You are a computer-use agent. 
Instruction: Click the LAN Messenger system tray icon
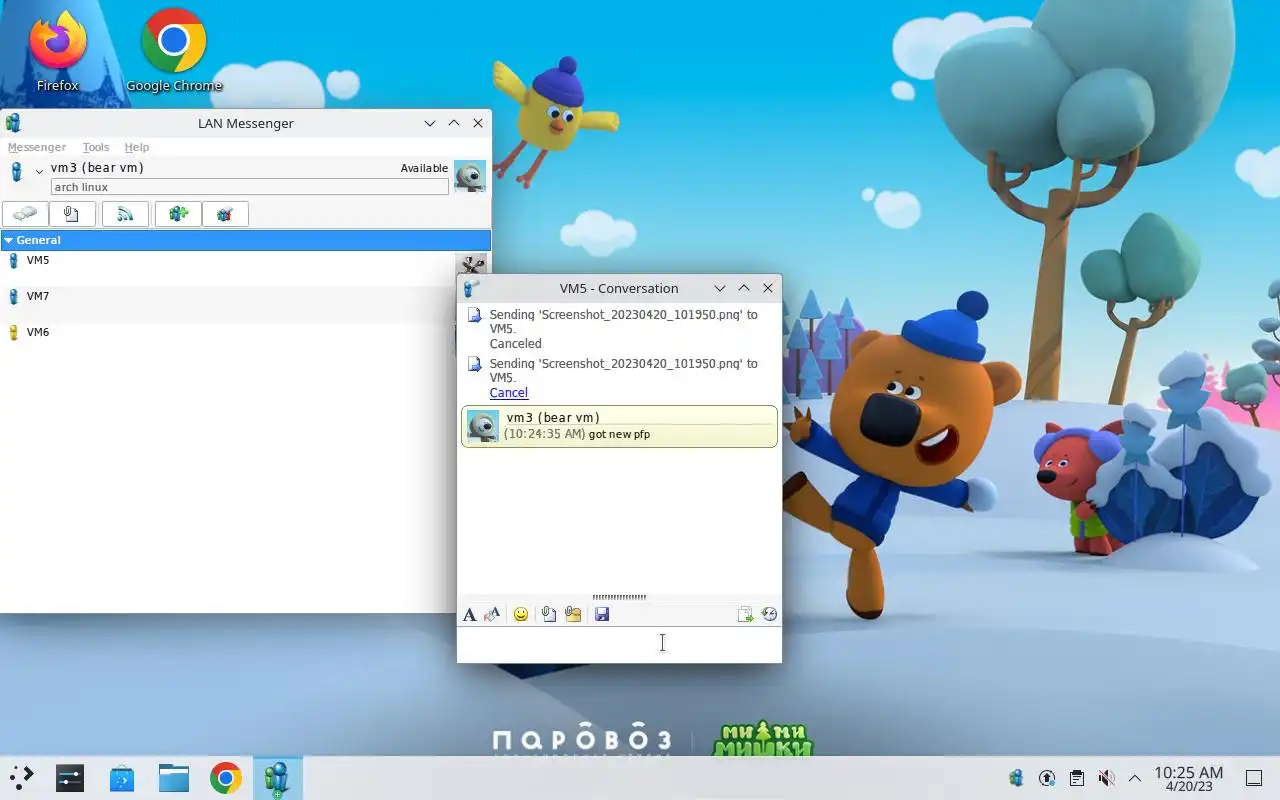pyautogui.click(x=1017, y=778)
